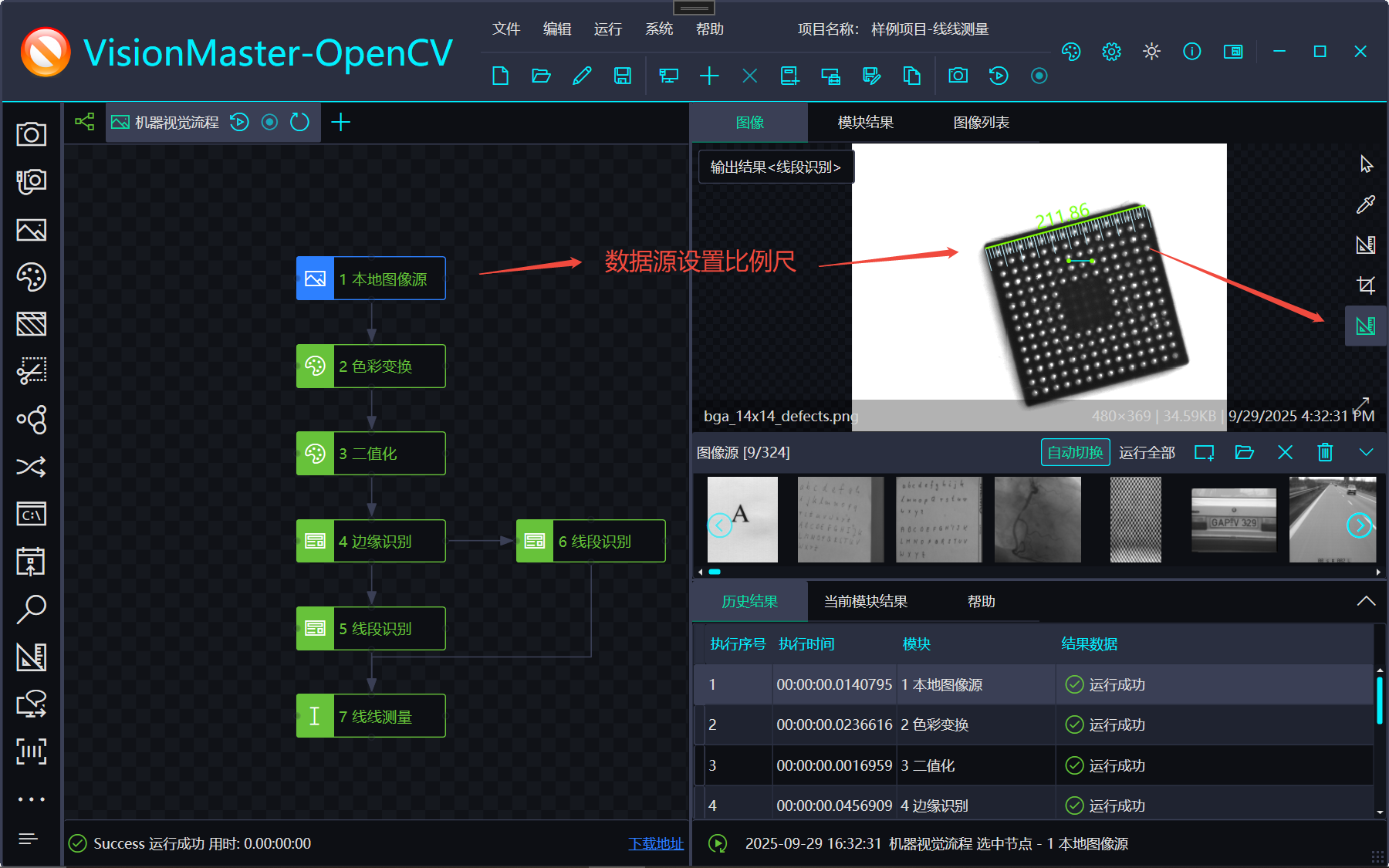
Task: Click the open folder icon in top toolbar
Action: pyautogui.click(x=541, y=76)
